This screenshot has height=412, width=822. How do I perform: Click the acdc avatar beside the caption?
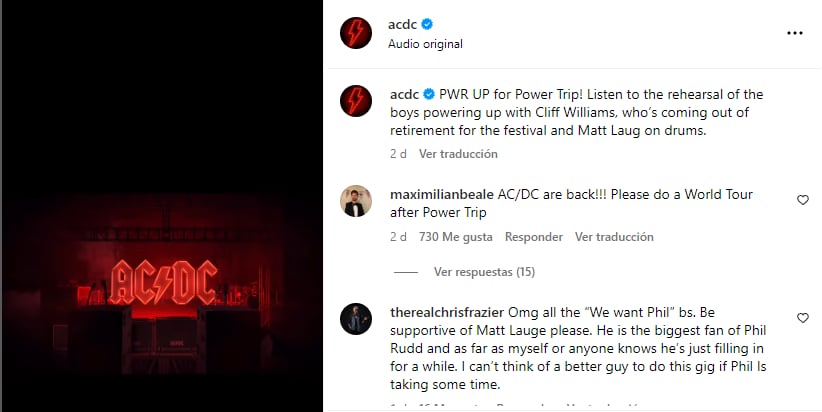coord(356,101)
